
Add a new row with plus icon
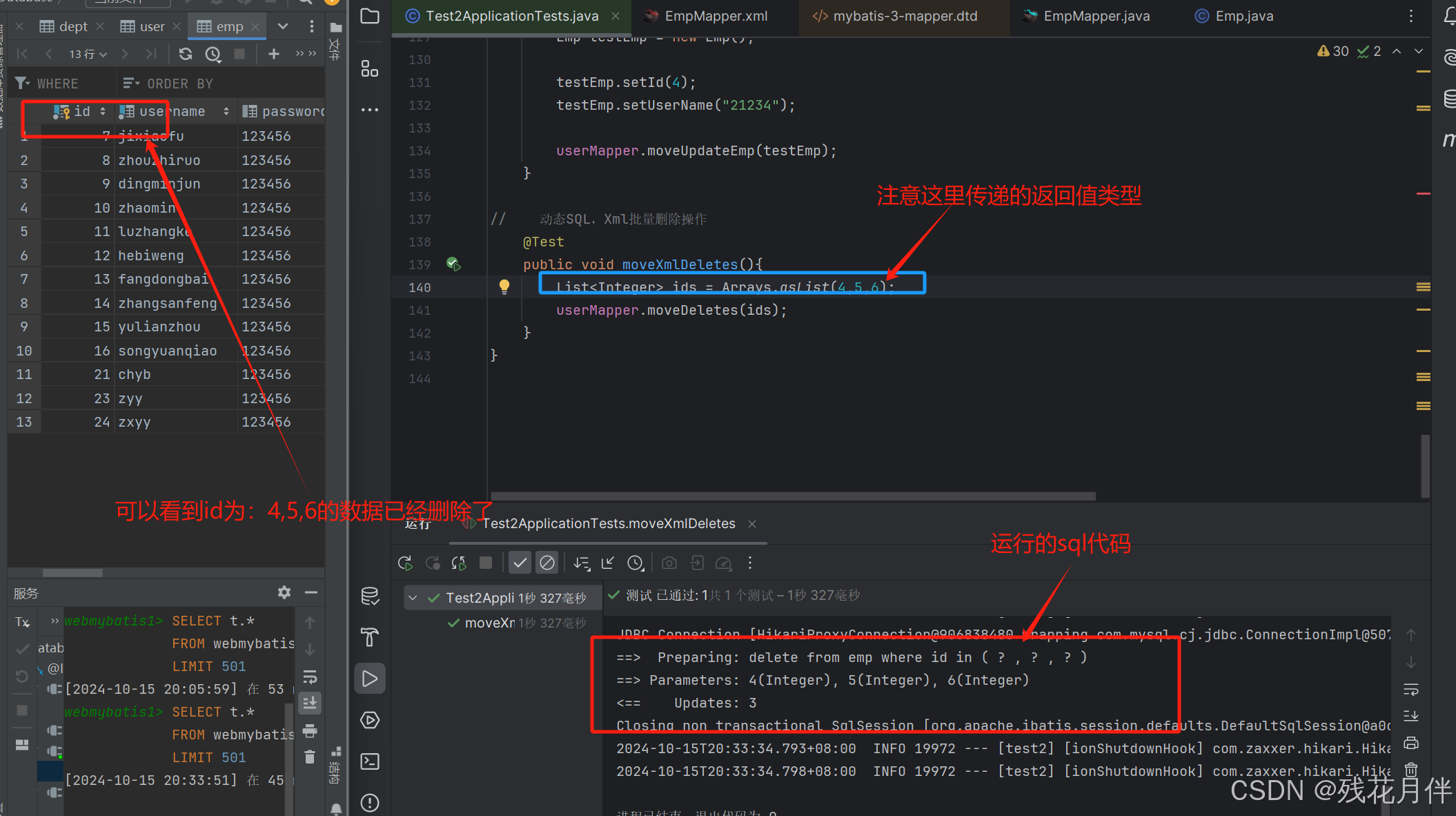click(x=274, y=54)
